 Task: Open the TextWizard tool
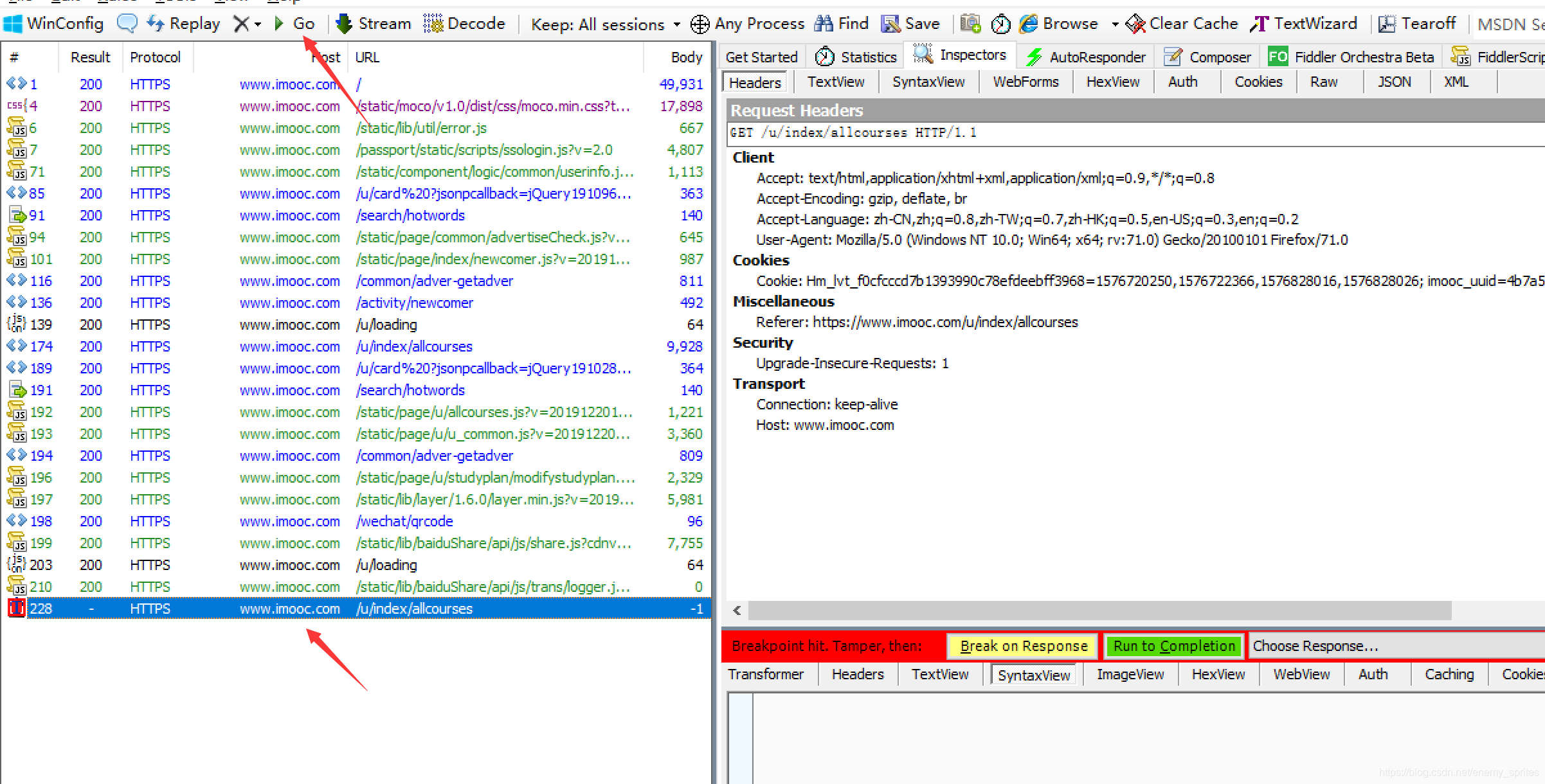click(x=1304, y=24)
